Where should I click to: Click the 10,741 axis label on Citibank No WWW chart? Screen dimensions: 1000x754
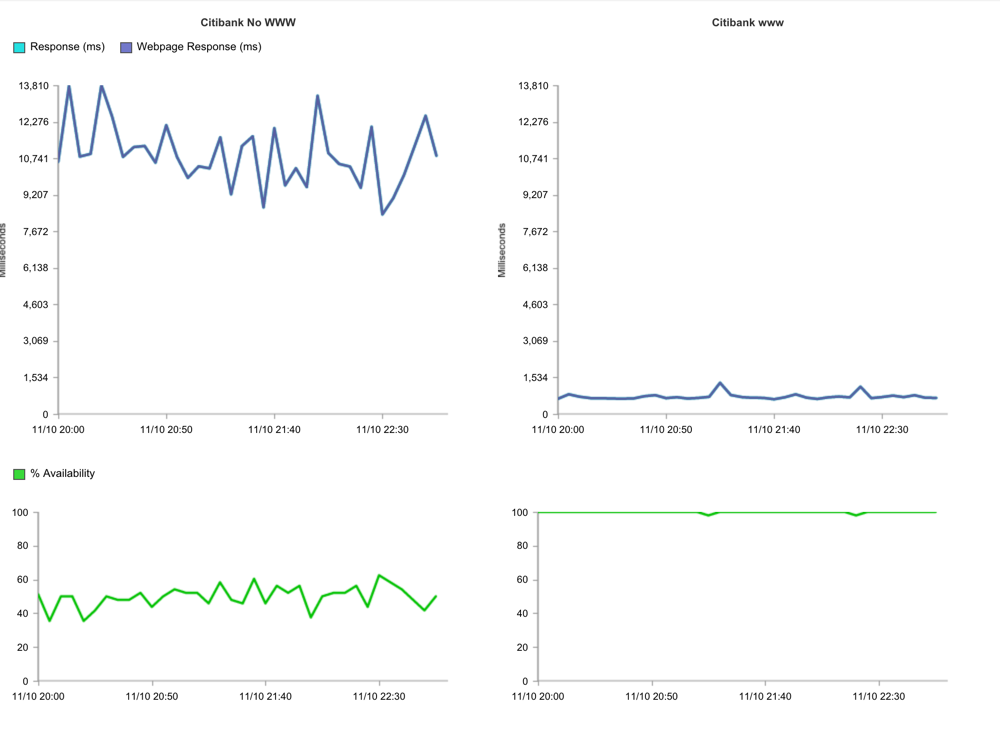pos(33,158)
